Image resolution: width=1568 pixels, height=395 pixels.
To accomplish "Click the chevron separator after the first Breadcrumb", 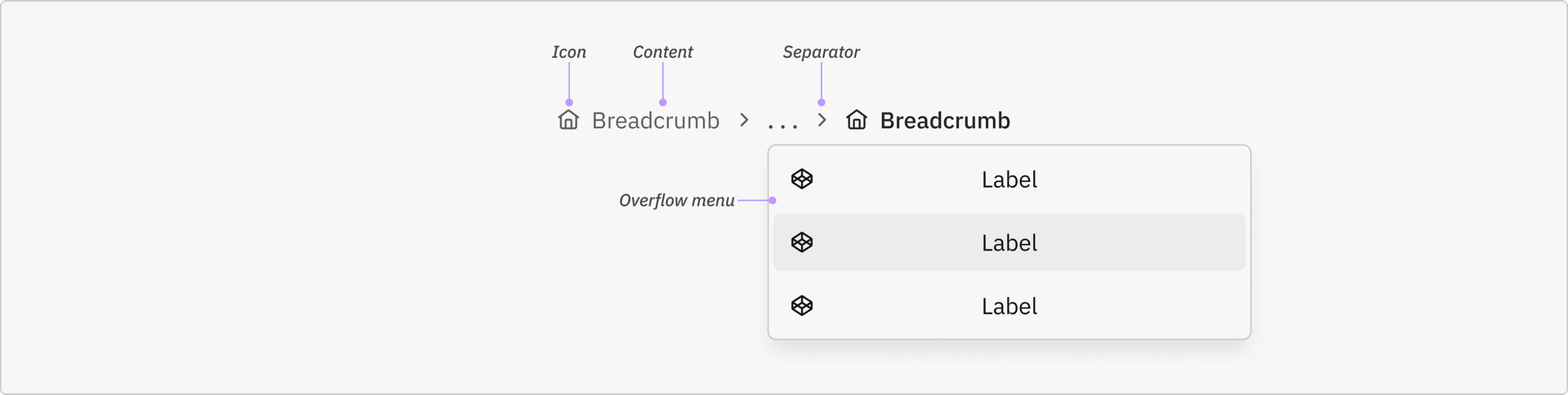I will (744, 120).
